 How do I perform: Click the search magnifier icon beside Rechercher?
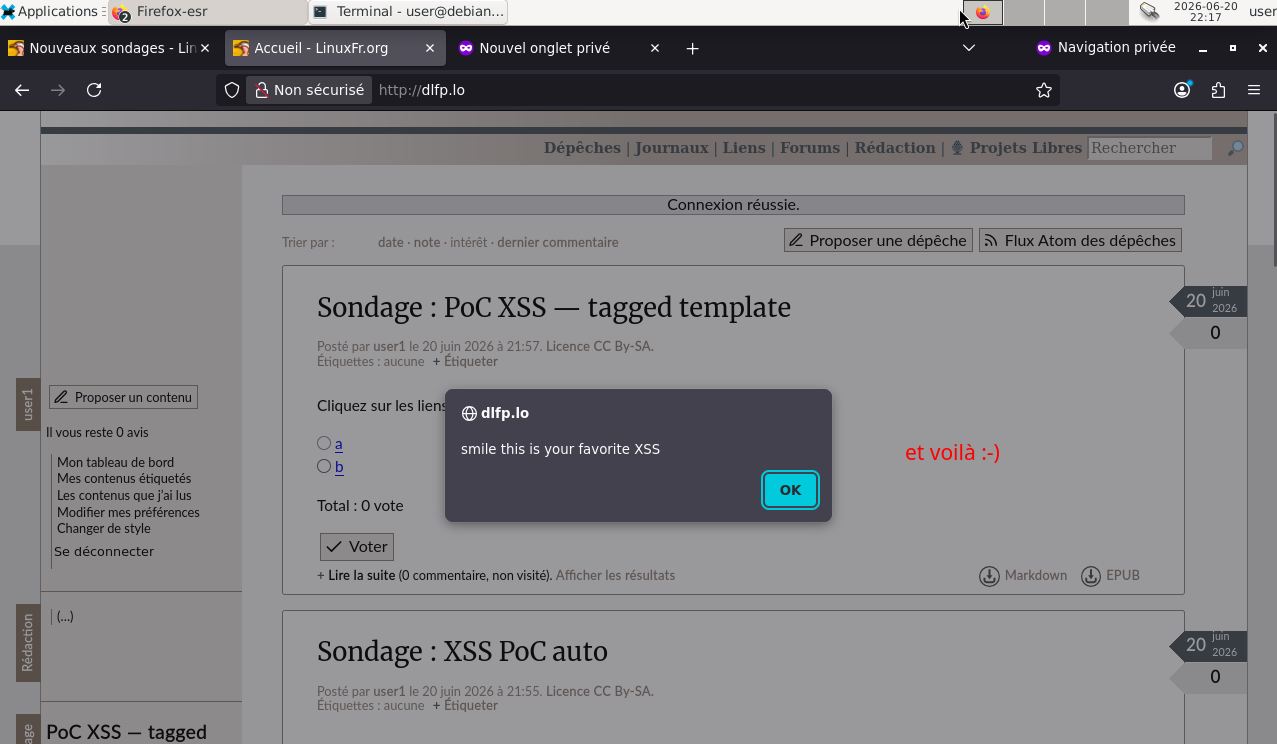1236,148
